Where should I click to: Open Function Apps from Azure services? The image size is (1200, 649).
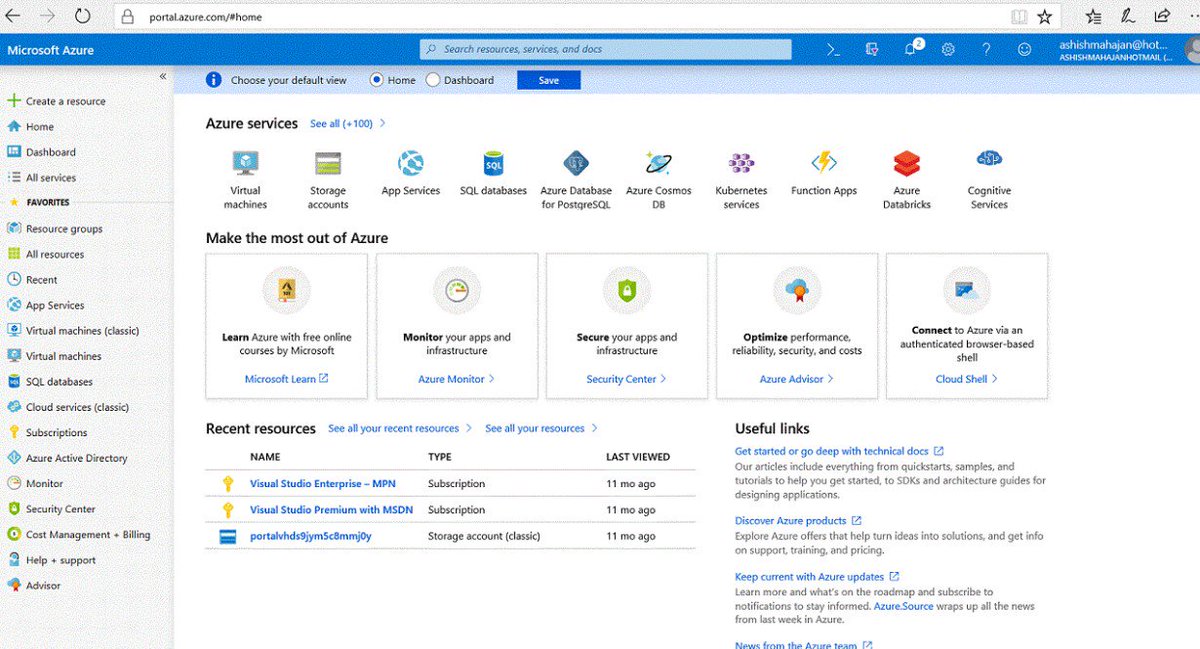[823, 163]
